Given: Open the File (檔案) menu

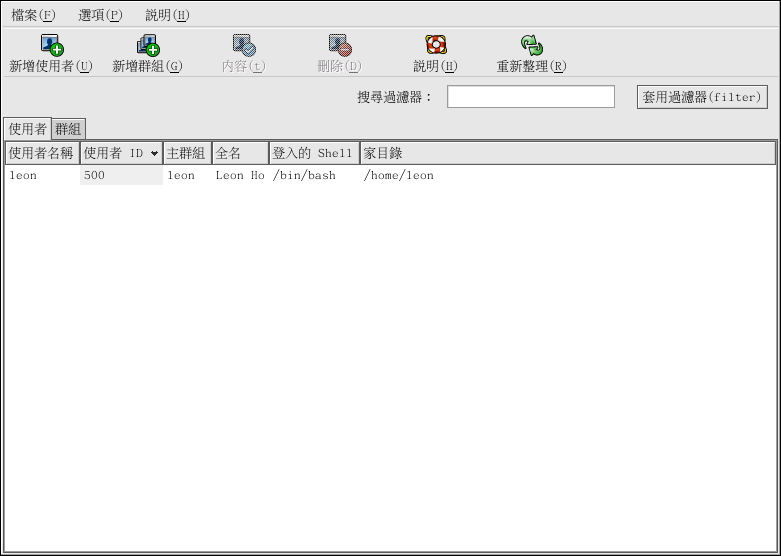Looking at the screenshot, I should [x=33, y=15].
